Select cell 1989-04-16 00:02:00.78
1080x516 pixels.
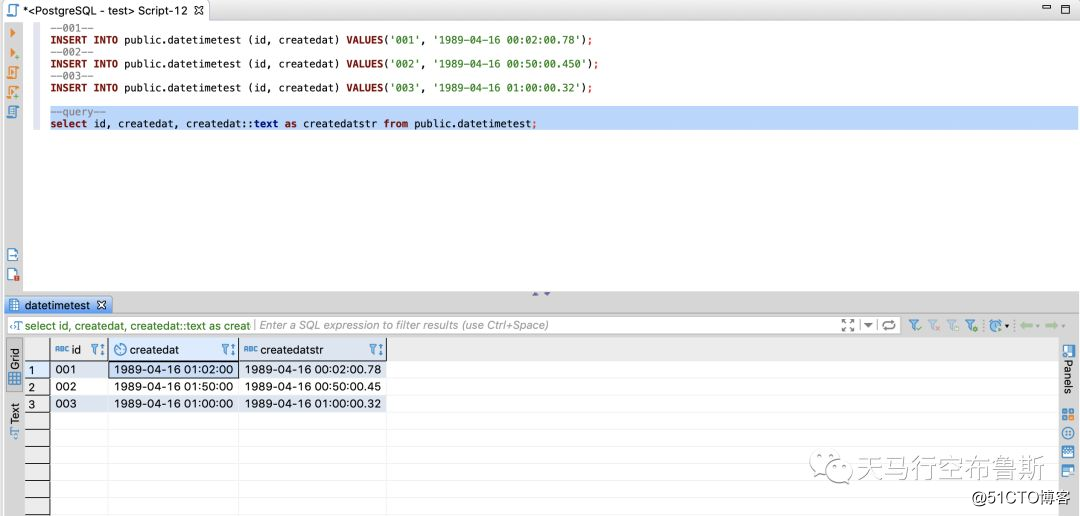[313, 370]
